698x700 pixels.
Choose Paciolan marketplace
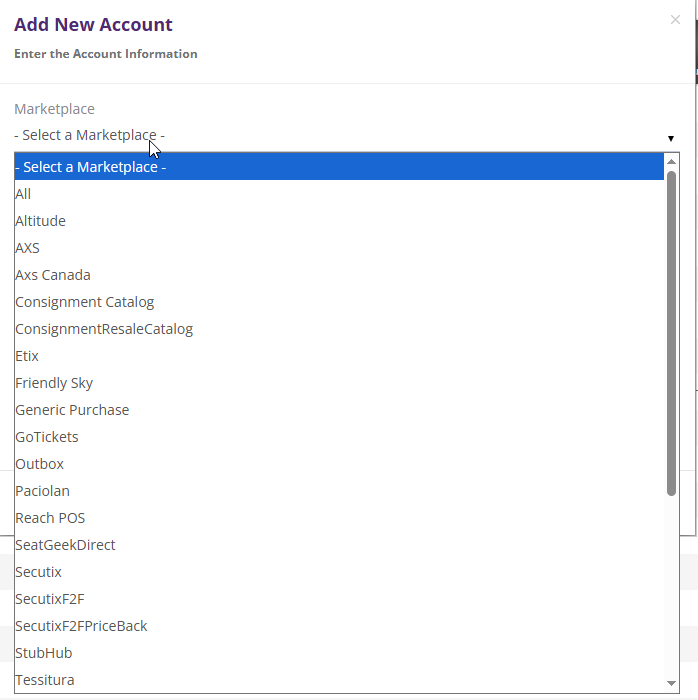(42, 491)
